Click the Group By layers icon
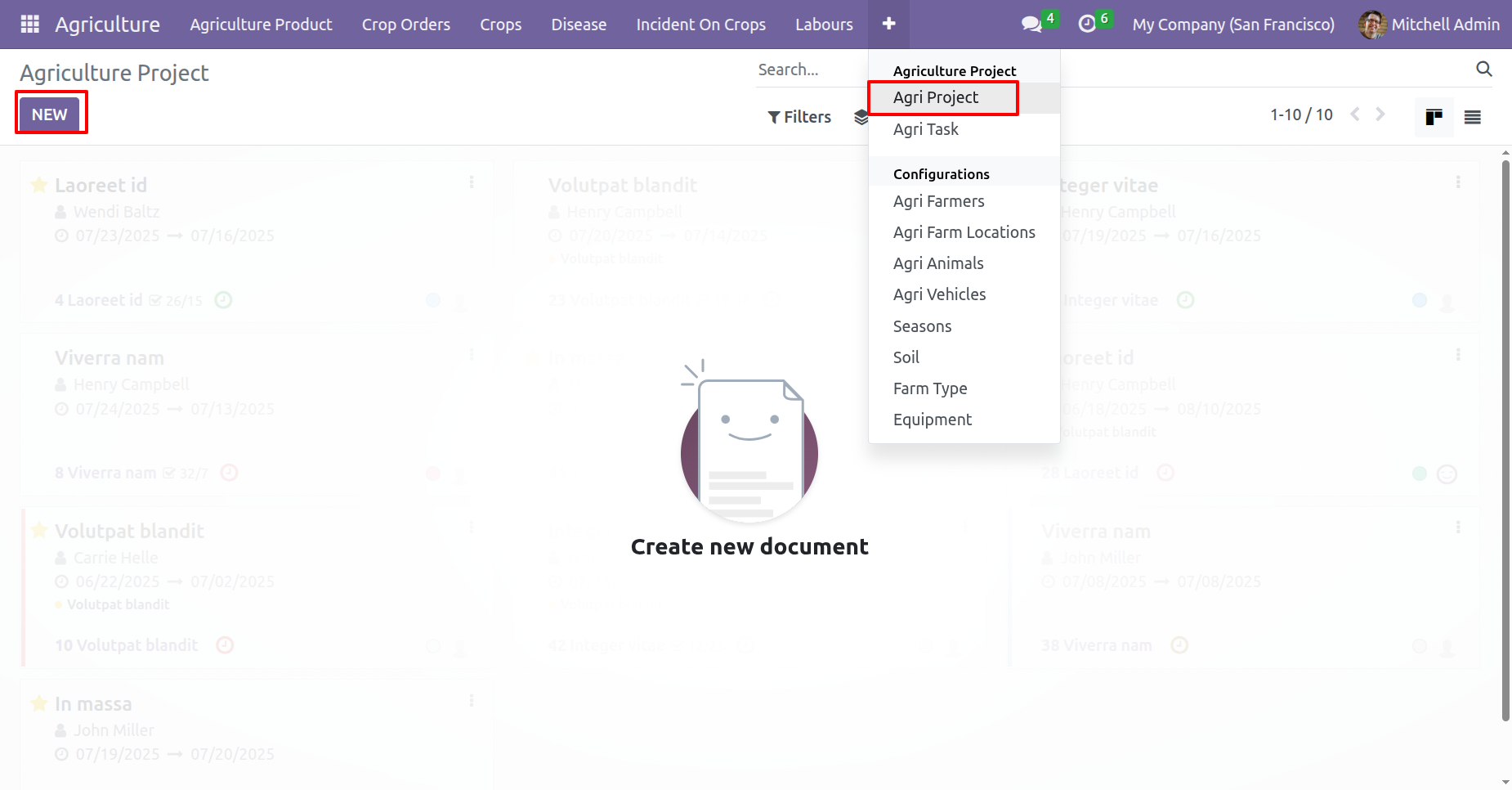1512x790 pixels. point(861,117)
